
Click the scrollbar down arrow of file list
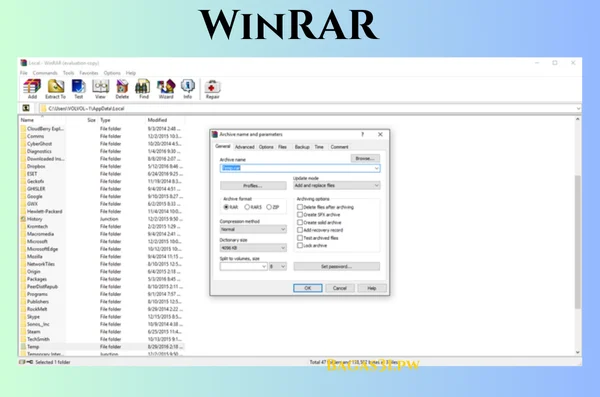578,353
